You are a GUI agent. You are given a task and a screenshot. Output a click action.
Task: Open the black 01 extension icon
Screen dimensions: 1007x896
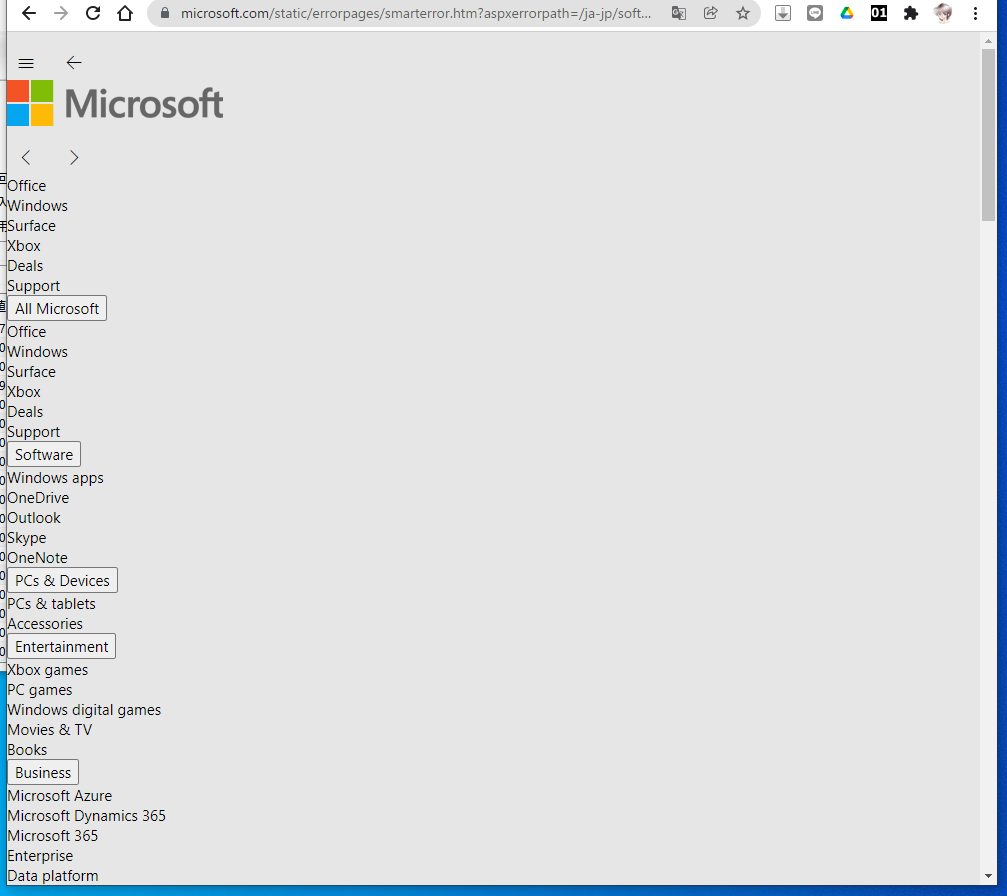click(879, 13)
